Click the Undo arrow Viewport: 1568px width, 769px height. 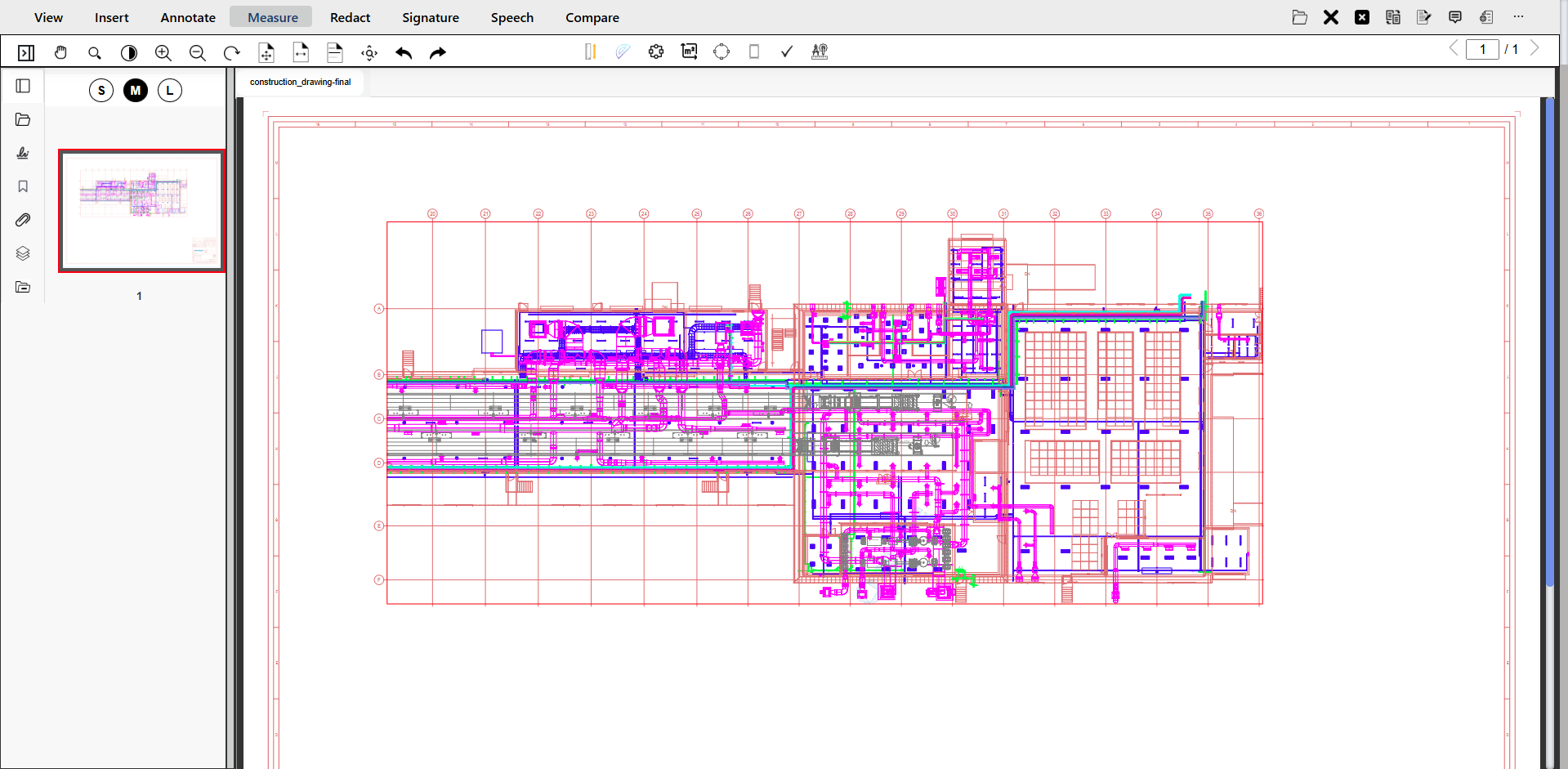point(404,52)
